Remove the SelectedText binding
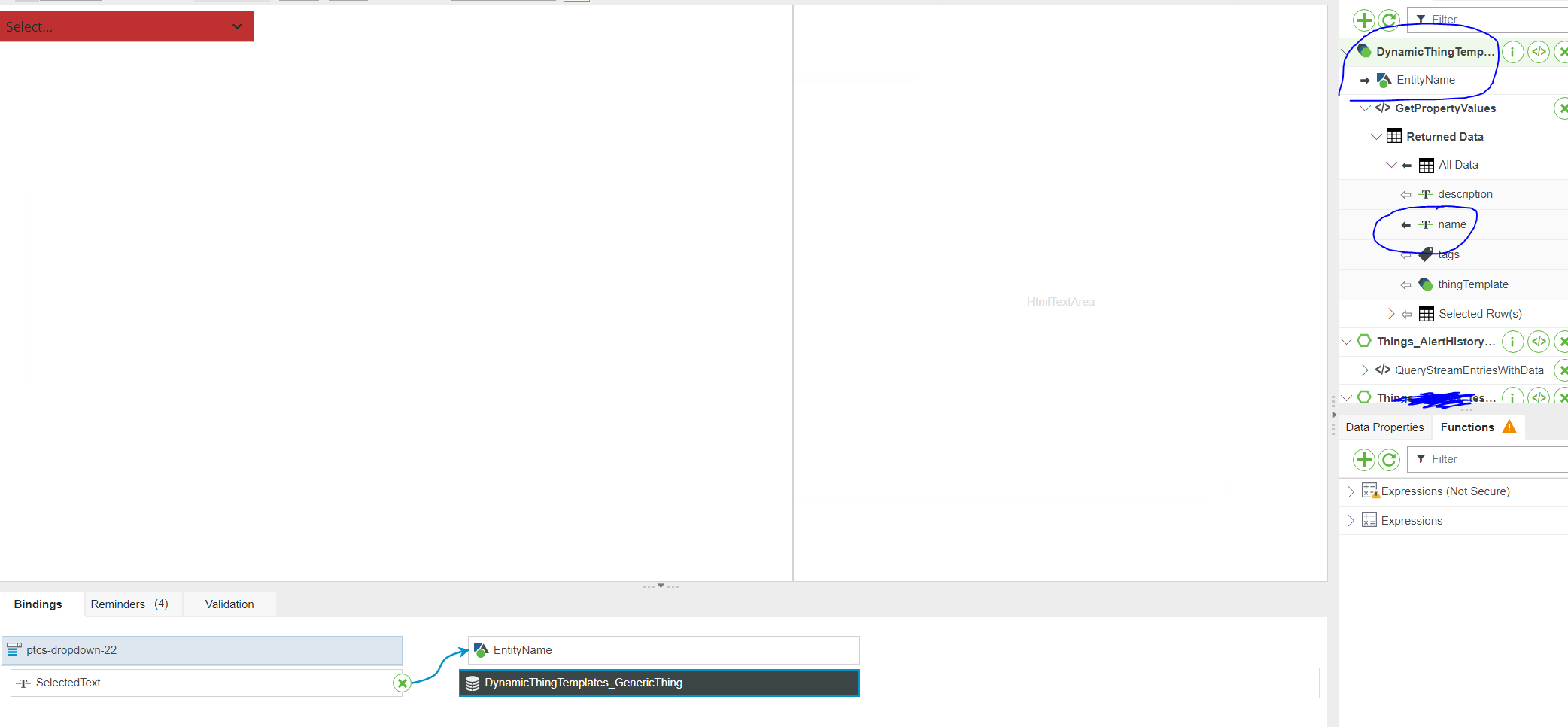 point(403,683)
